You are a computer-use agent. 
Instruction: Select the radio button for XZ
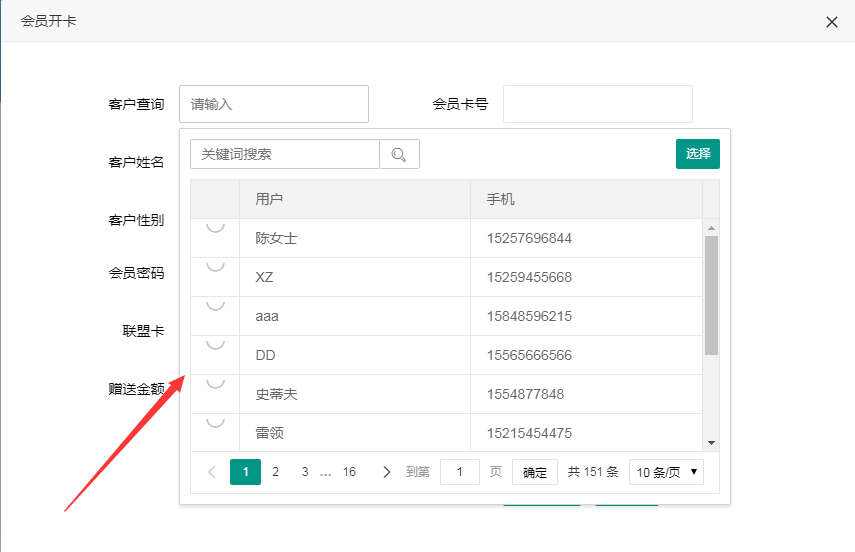coord(215,266)
